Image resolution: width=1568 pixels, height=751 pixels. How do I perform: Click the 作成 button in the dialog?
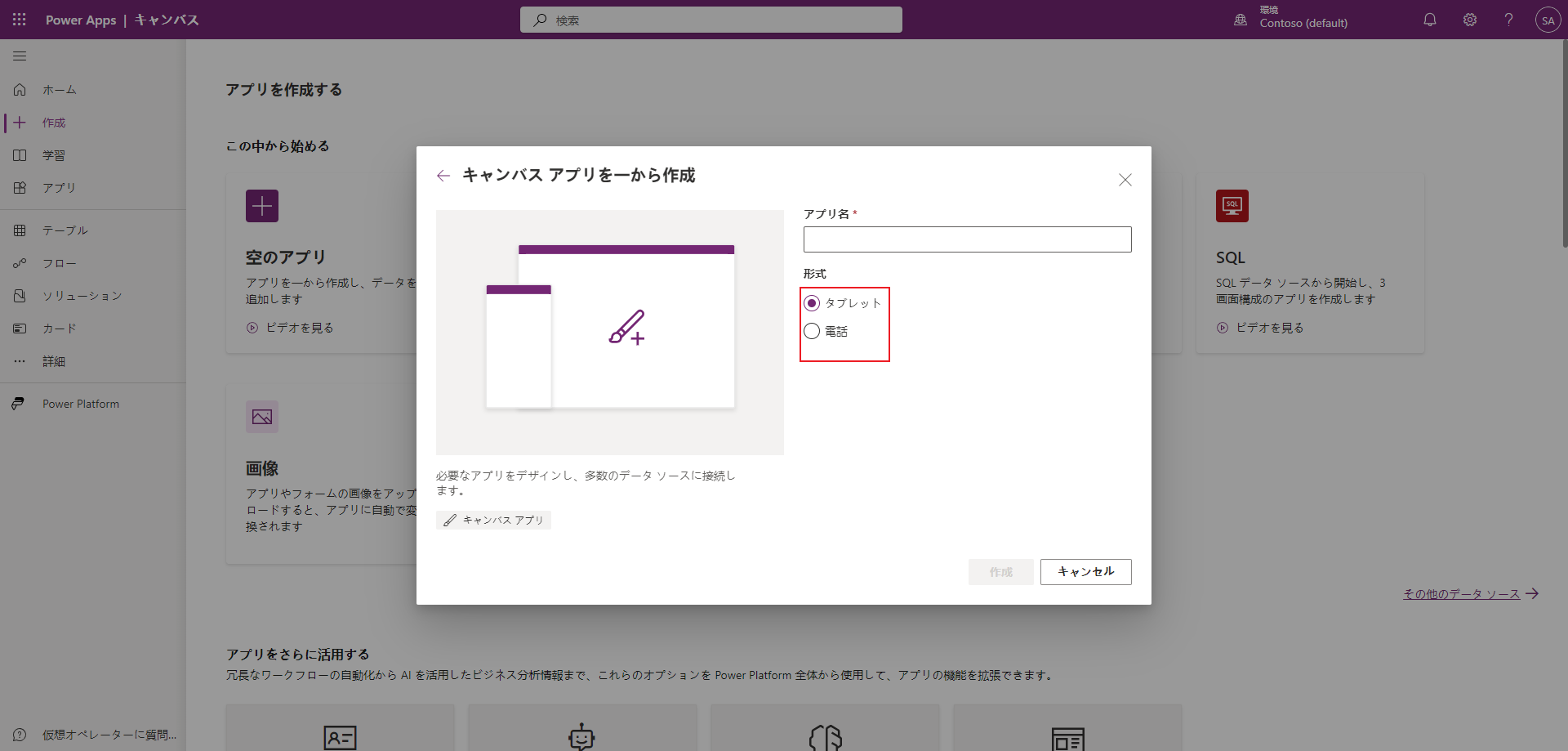click(1001, 572)
